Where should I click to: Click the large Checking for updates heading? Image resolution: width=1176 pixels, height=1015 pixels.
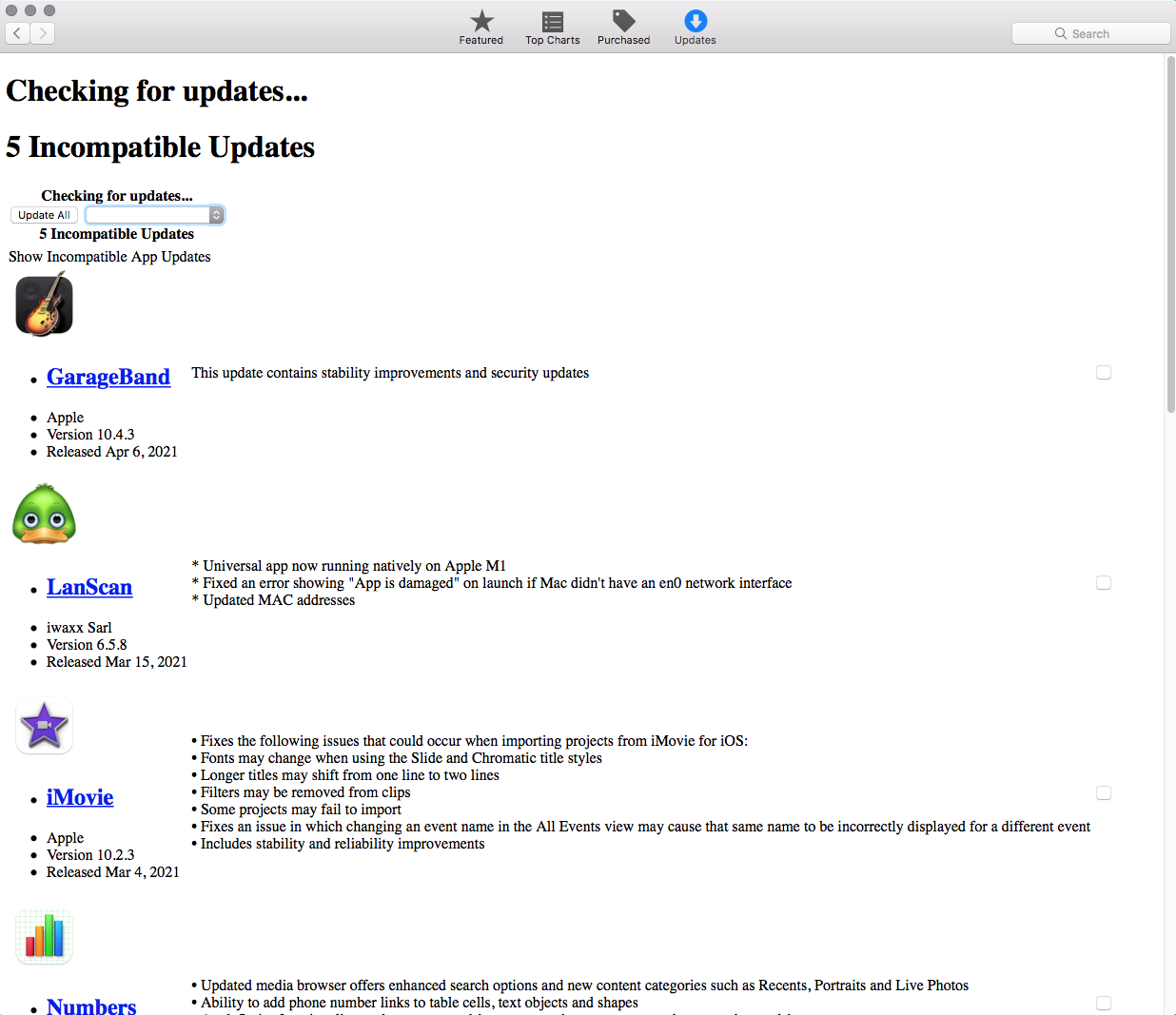coord(157,91)
